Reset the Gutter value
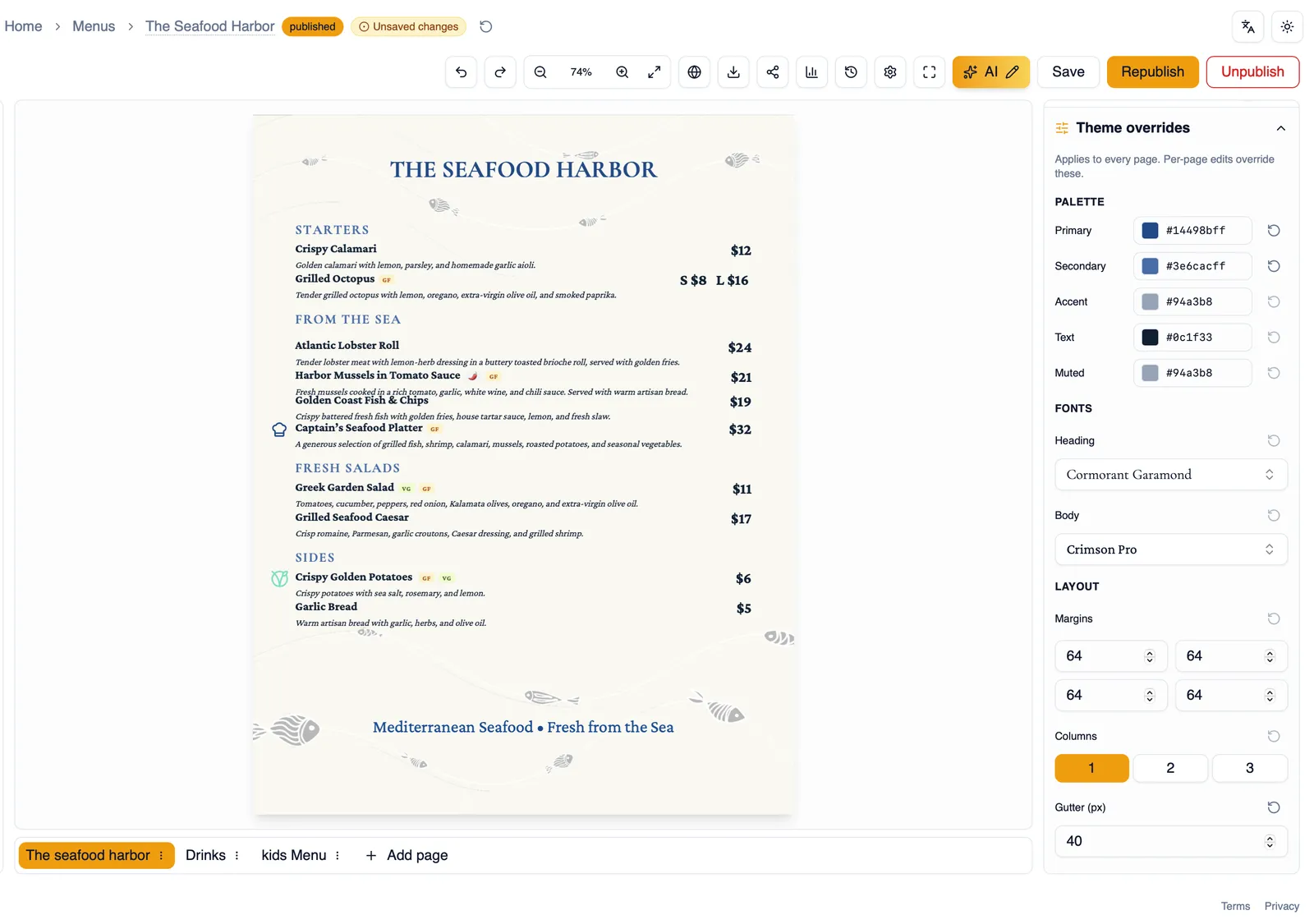Viewport: 1314px width, 924px height. (x=1274, y=807)
